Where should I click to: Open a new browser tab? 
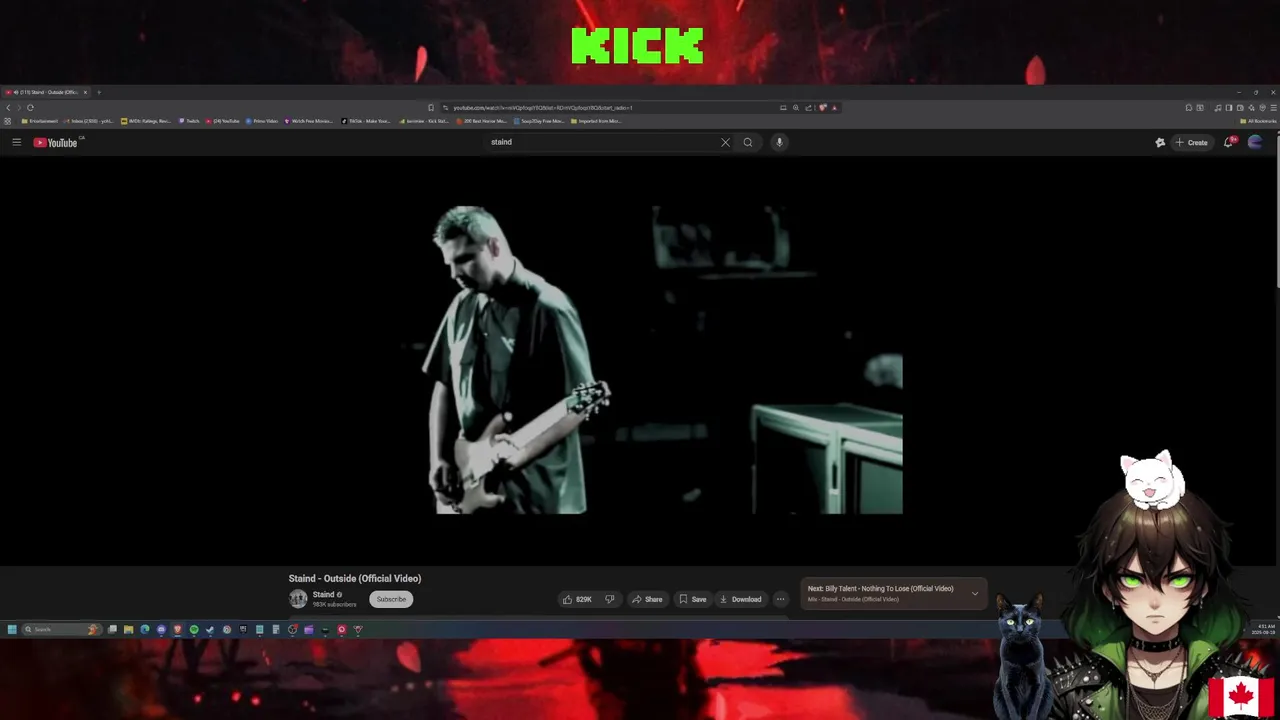[99, 92]
